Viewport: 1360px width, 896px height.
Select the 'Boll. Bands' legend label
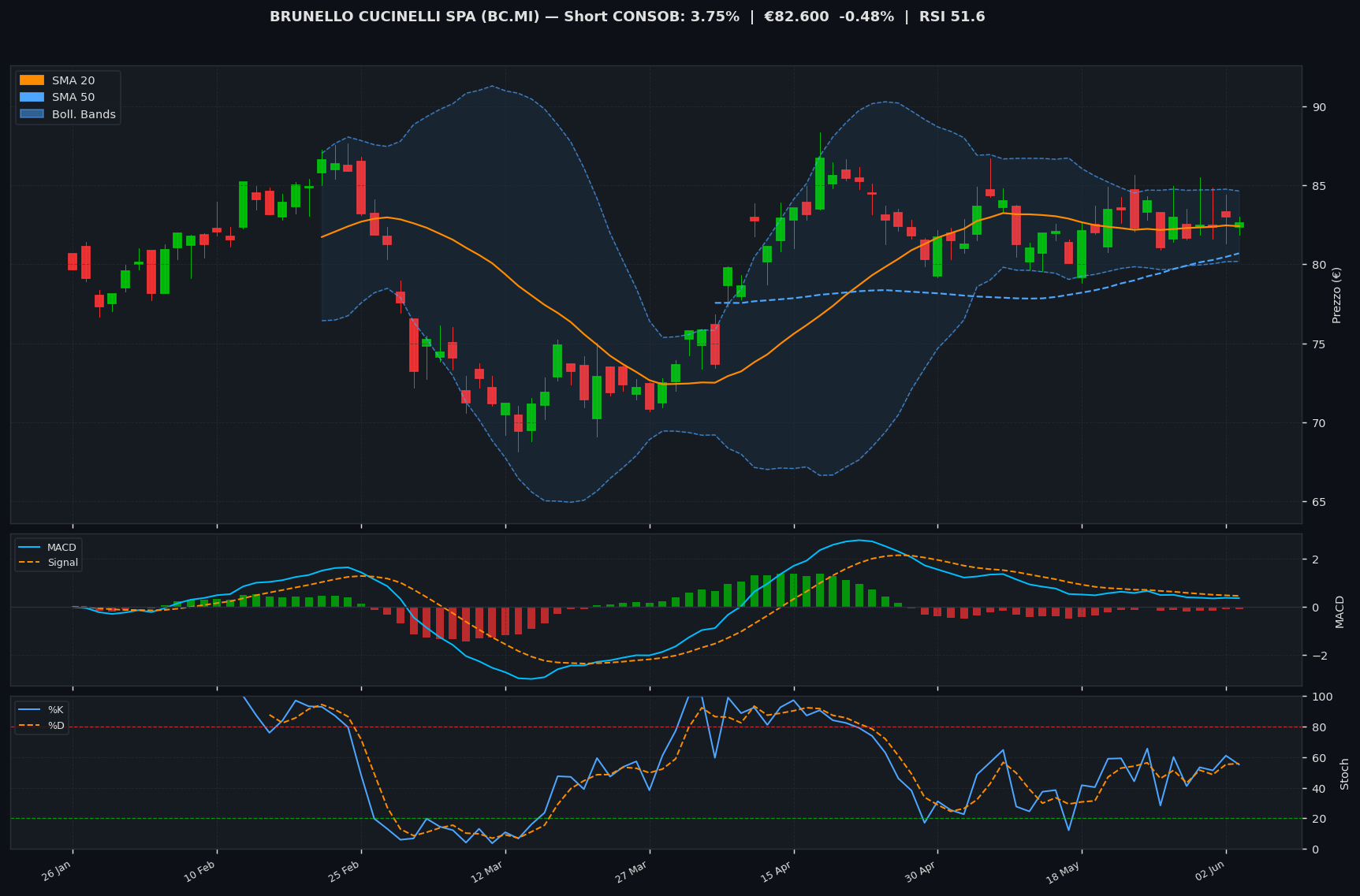pos(84,114)
